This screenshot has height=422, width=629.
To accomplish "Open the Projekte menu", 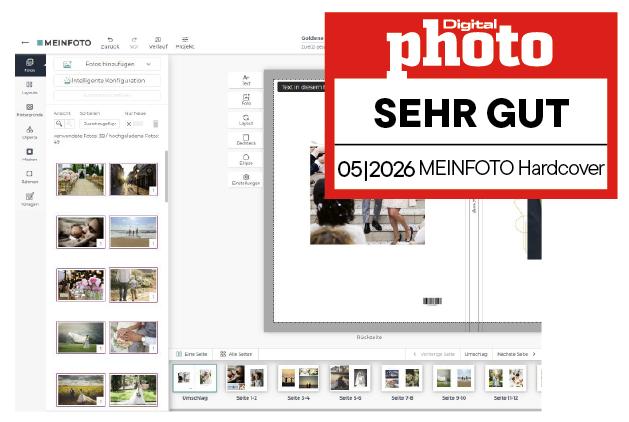I will (x=185, y=43).
